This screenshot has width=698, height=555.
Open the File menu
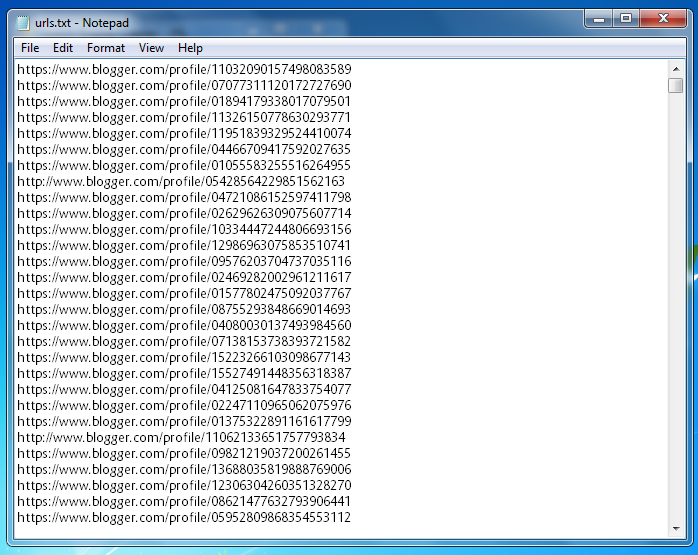pyautogui.click(x=30, y=48)
